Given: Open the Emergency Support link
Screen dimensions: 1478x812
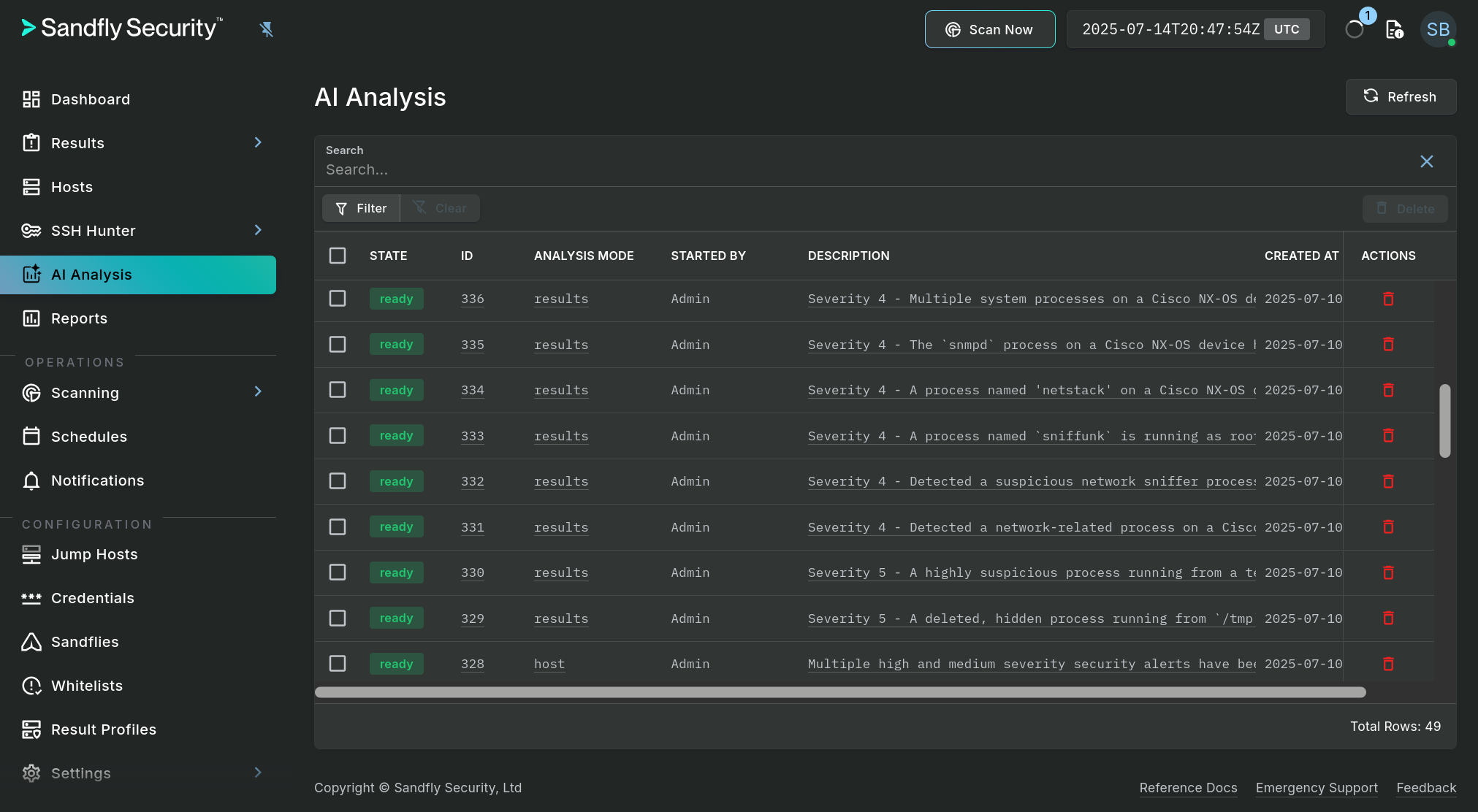Looking at the screenshot, I should pyautogui.click(x=1317, y=788).
